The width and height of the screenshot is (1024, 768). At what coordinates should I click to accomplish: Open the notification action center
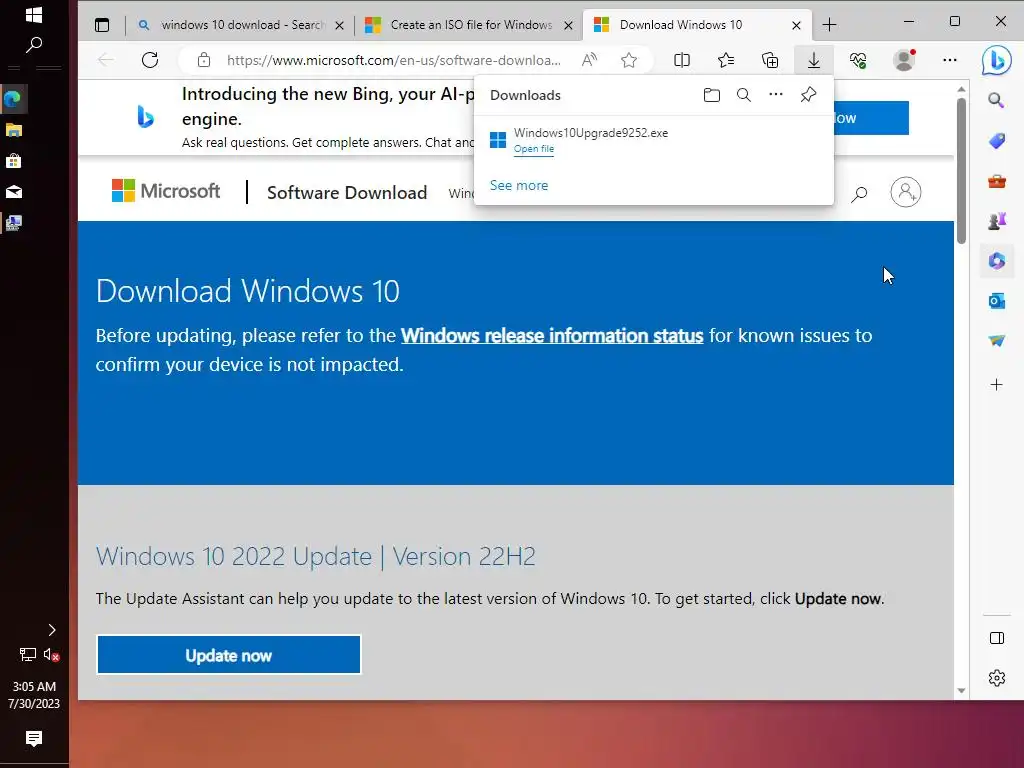34,739
